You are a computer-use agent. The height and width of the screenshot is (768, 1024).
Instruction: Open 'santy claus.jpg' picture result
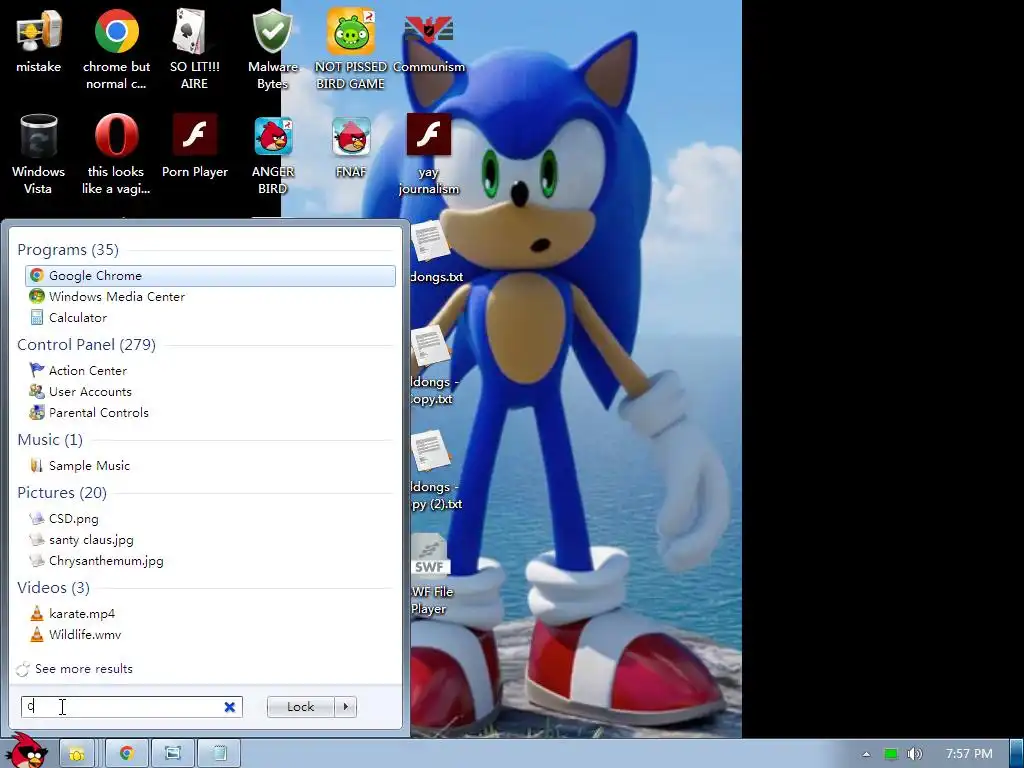click(x=210, y=539)
